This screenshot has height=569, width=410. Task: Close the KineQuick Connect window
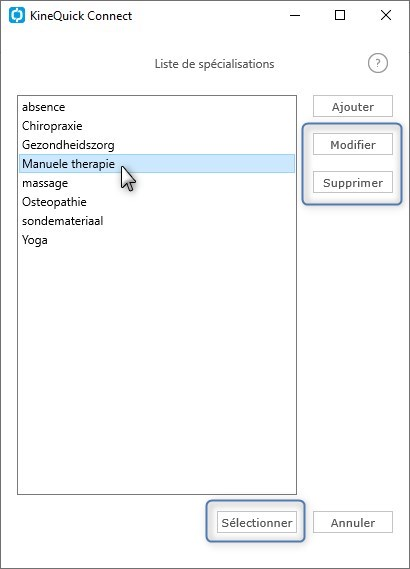pos(386,15)
